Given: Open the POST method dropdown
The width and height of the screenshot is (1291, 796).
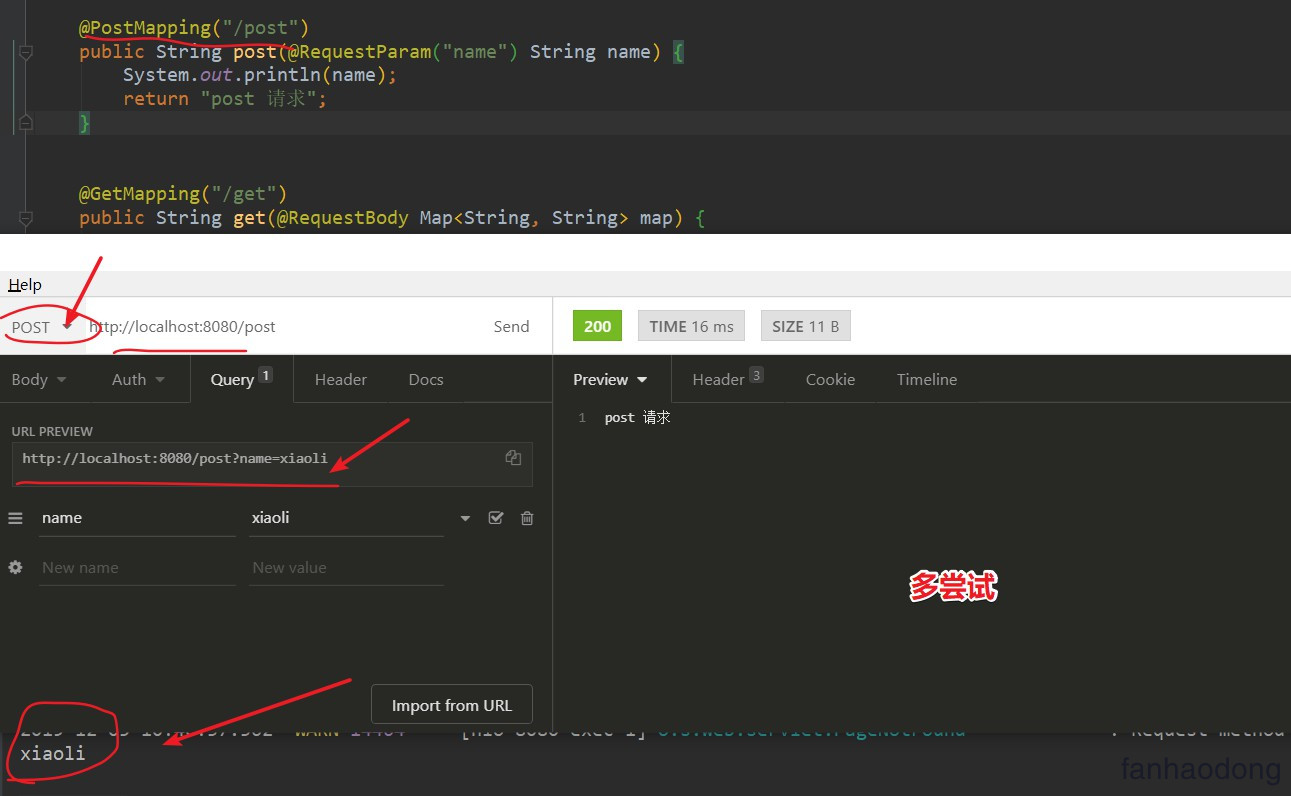Looking at the screenshot, I should coord(41,327).
